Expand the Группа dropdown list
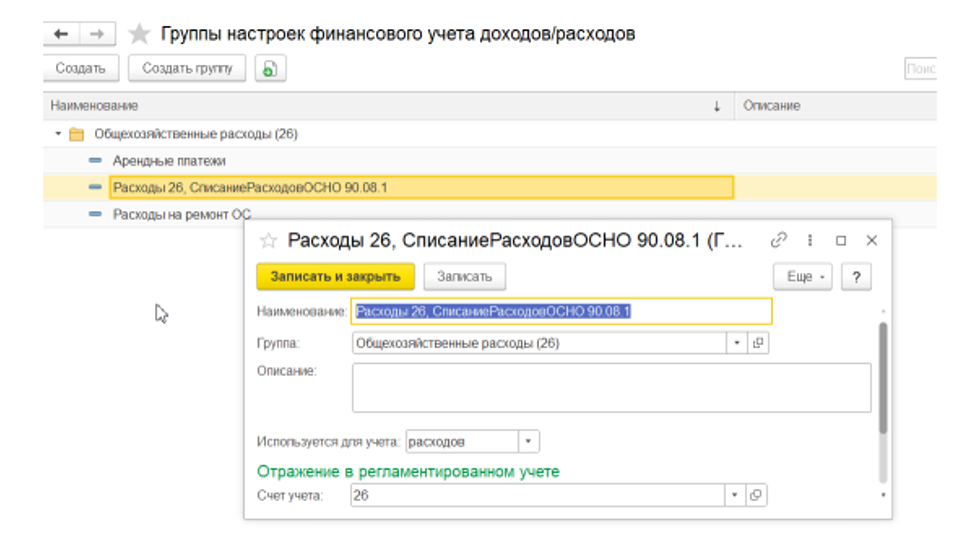 737,343
